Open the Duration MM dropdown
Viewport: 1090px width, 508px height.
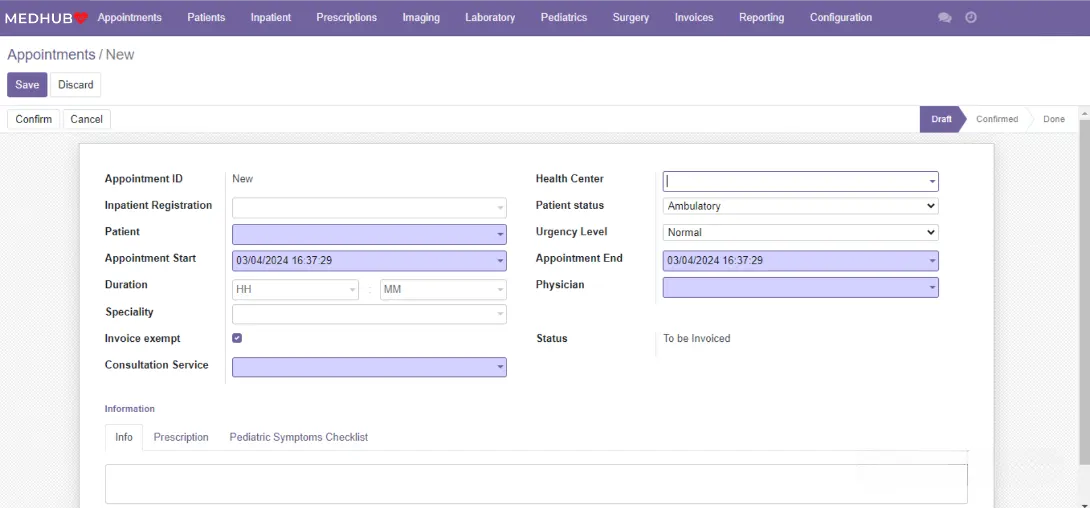pyautogui.click(x=444, y=289)
